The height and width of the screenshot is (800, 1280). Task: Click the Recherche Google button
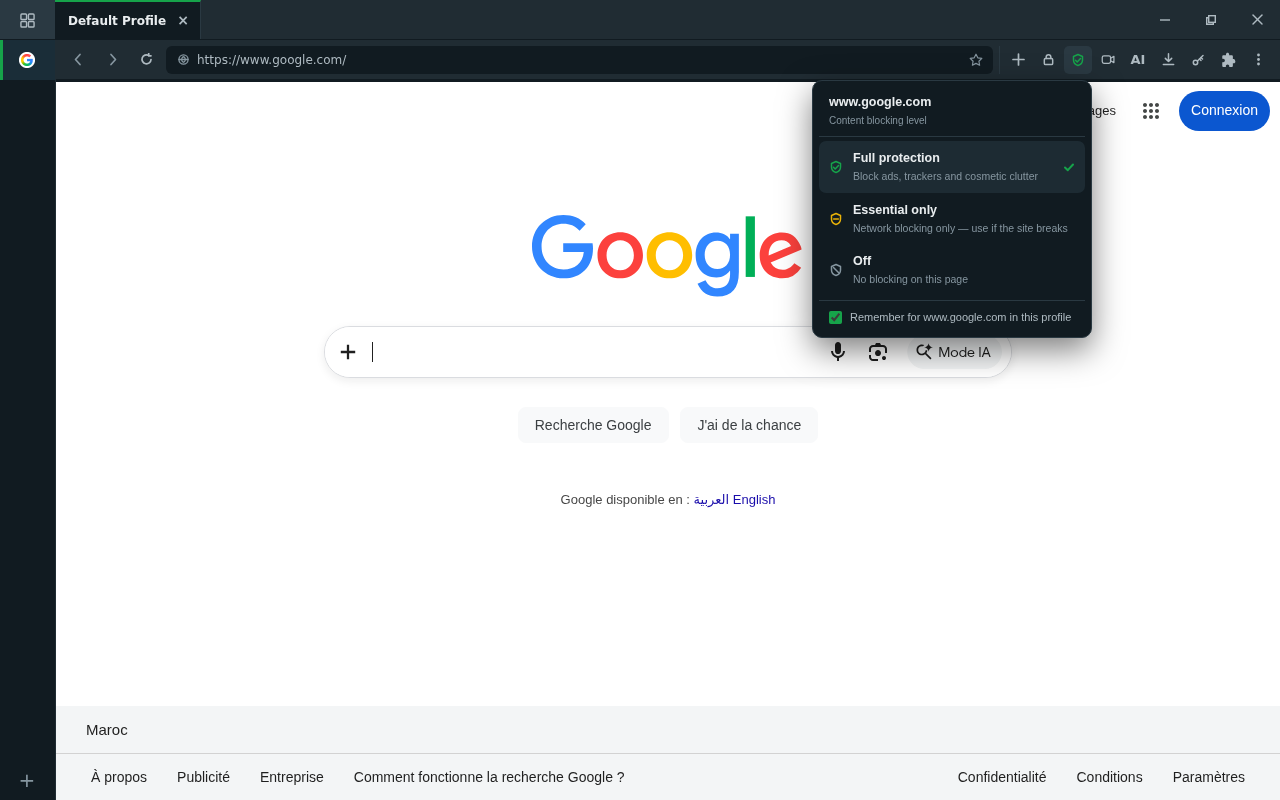[x=593, y=425]
